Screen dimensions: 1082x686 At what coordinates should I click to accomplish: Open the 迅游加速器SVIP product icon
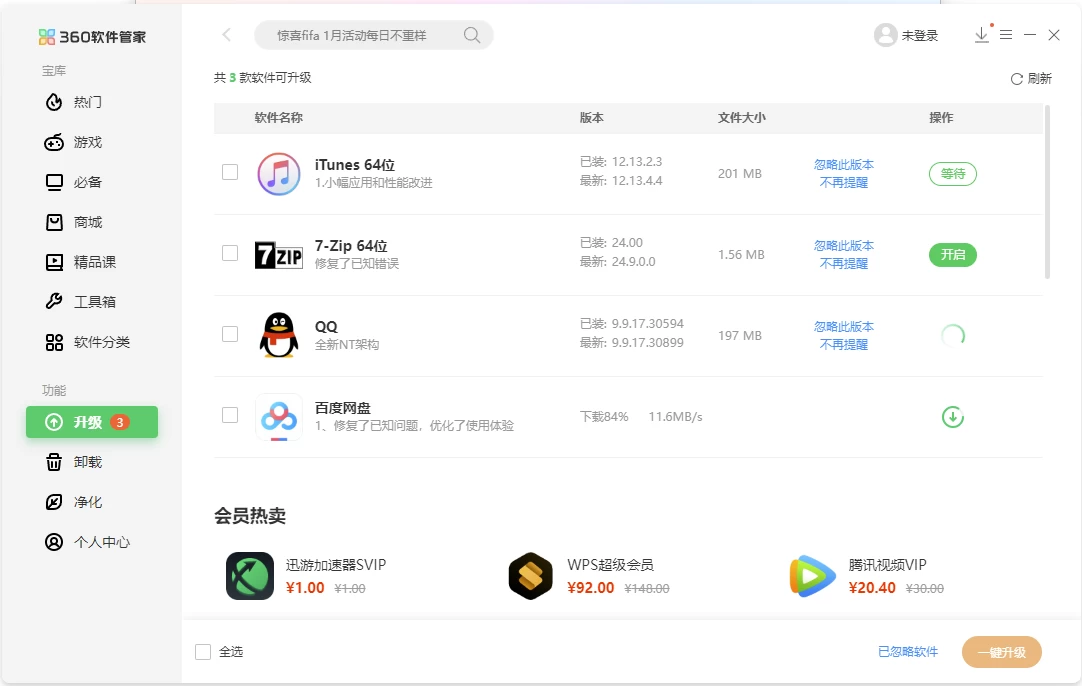point(250,576)
